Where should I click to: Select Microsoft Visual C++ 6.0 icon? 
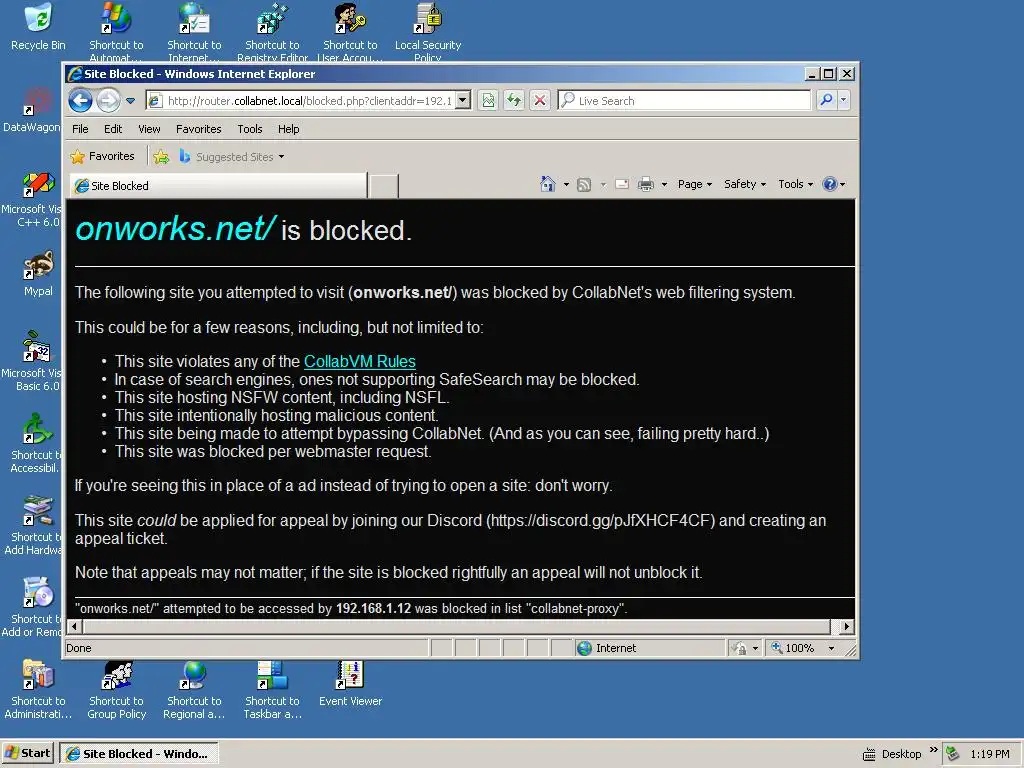point(33,199)
